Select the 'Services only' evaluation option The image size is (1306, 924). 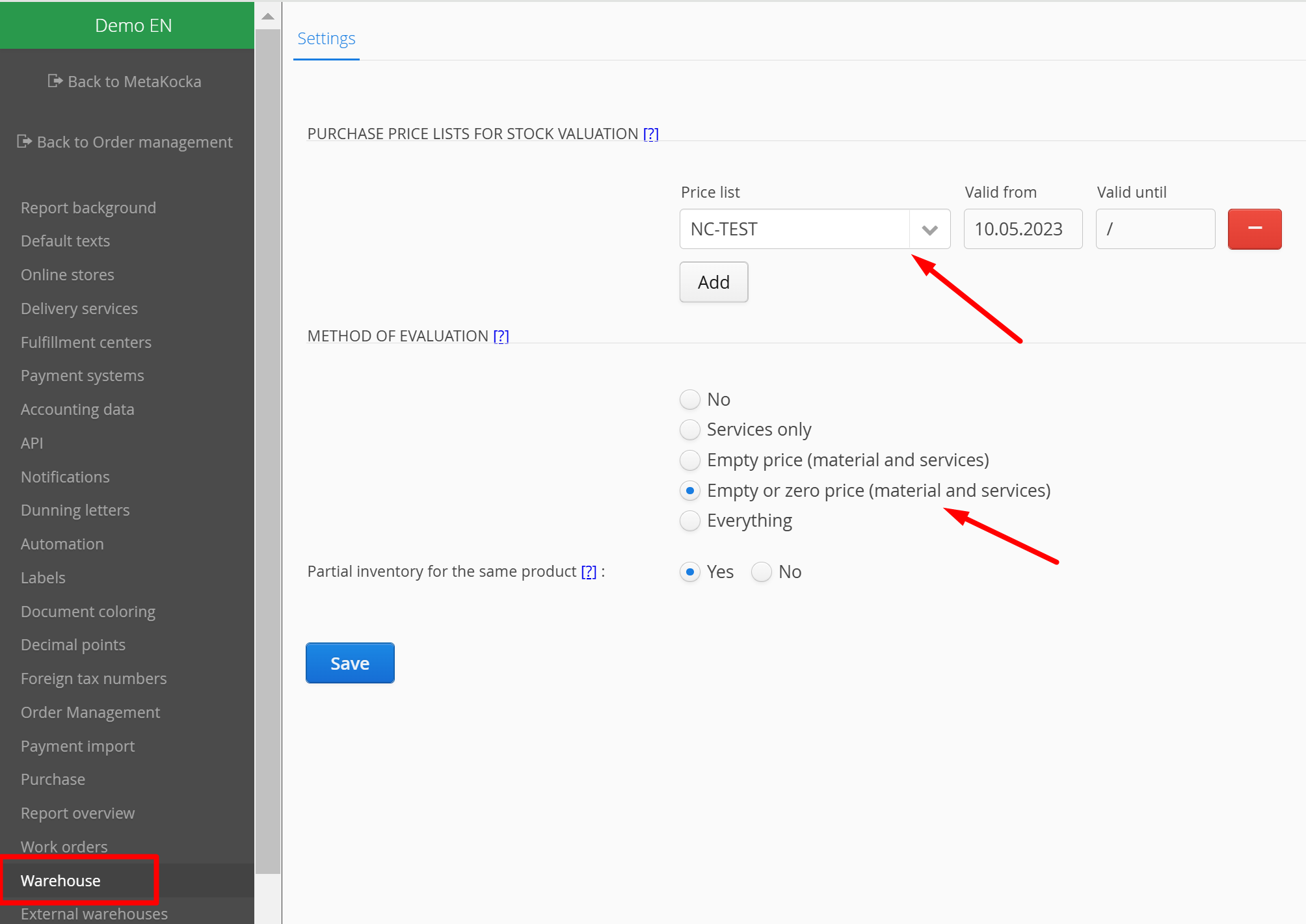click(690, 430)
